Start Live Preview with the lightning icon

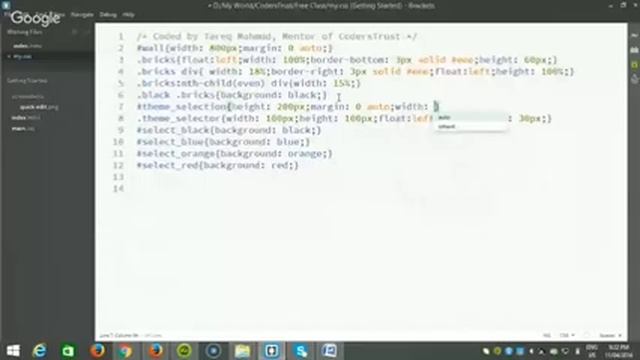click(x=634, y=36)
